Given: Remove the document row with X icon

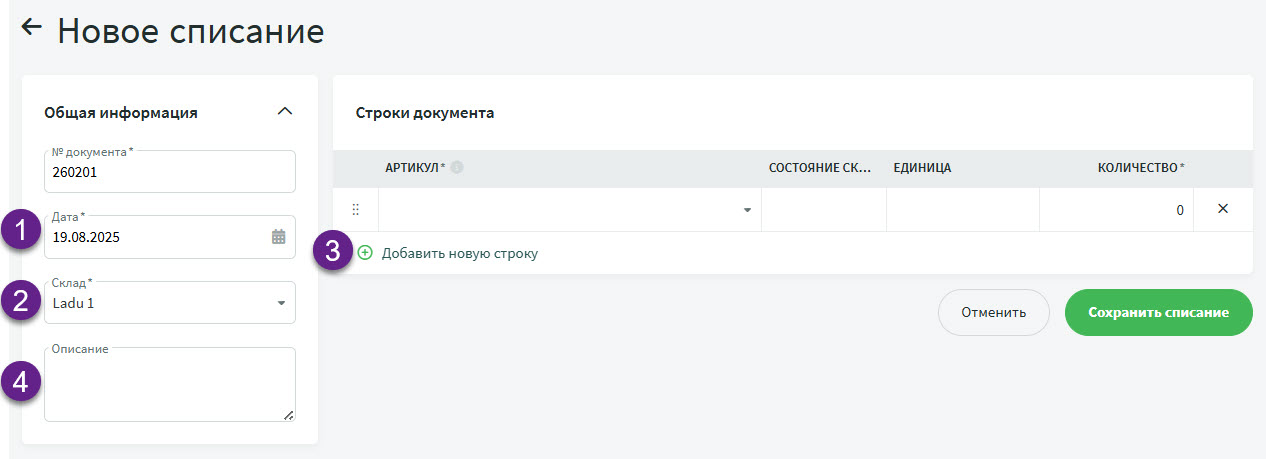Looking at the screenshot, I should pyautogui.click(x=1222, y=210).
